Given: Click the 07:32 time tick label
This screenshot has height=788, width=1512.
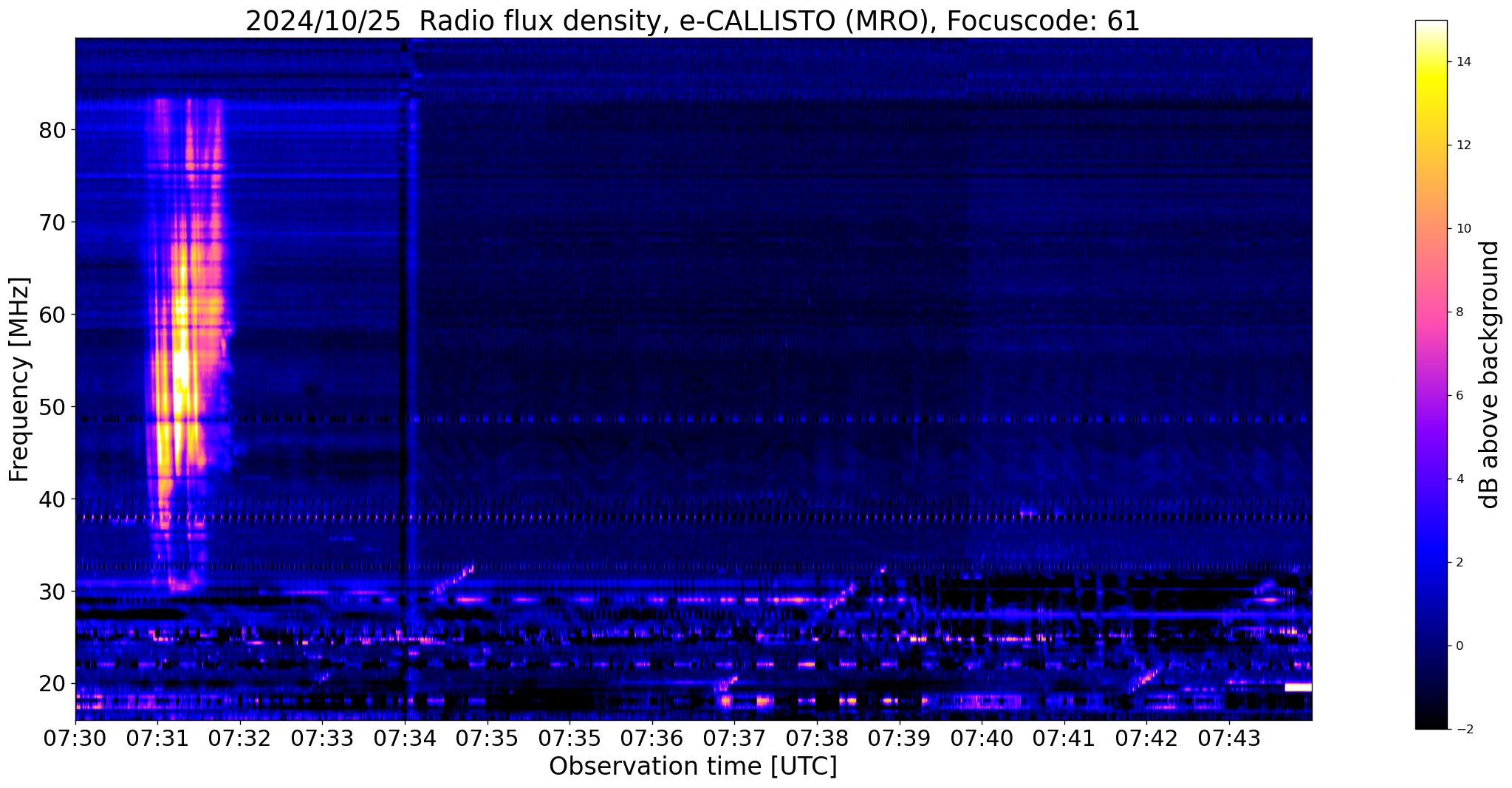Looking at the screenshot, I should click(239, 739).
